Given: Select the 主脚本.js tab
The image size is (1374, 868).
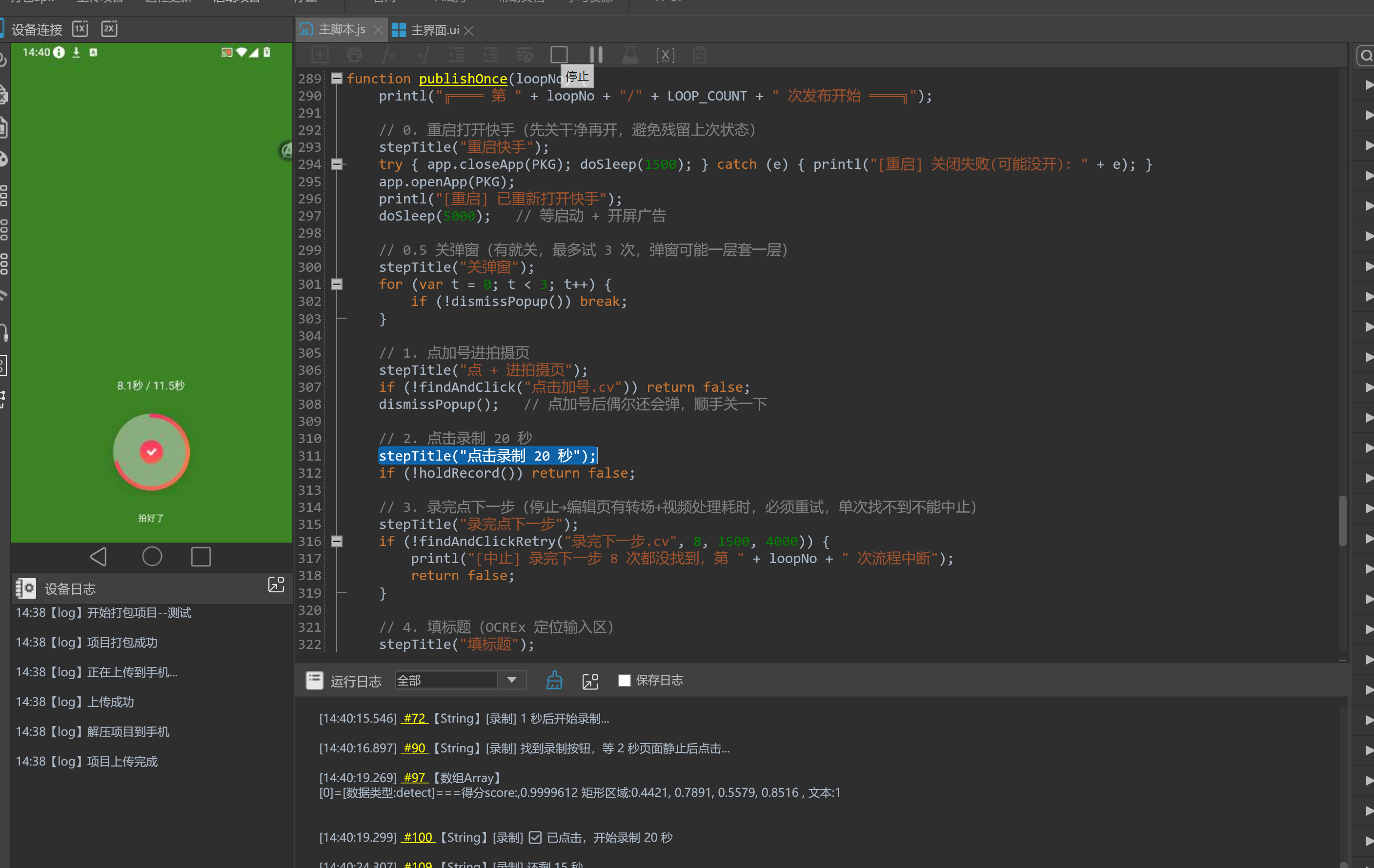Looking at the screenshot, I should pos(341,29).
